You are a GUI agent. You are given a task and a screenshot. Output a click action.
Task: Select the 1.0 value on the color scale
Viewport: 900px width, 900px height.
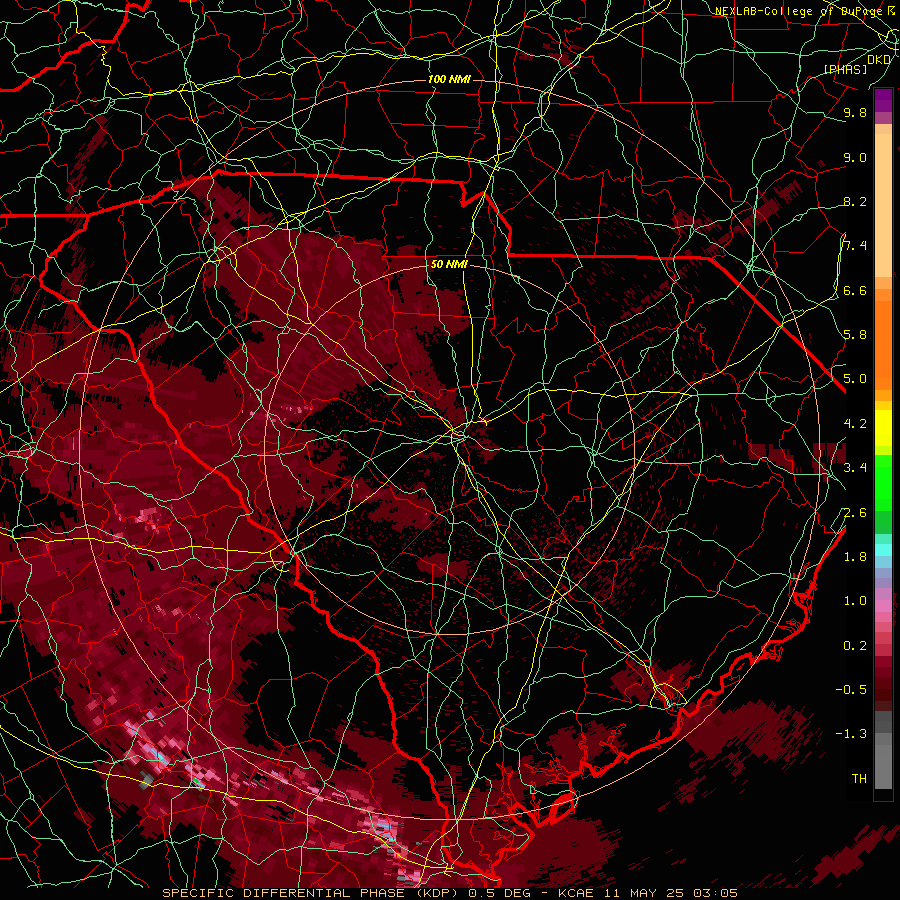click(x=855, y=601)
